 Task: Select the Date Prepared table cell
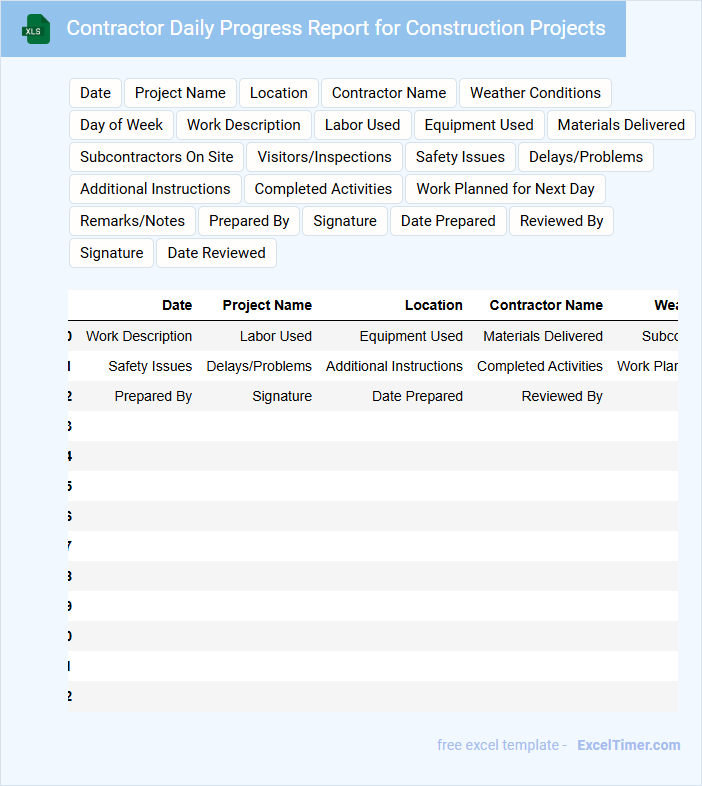click(417, 396)
